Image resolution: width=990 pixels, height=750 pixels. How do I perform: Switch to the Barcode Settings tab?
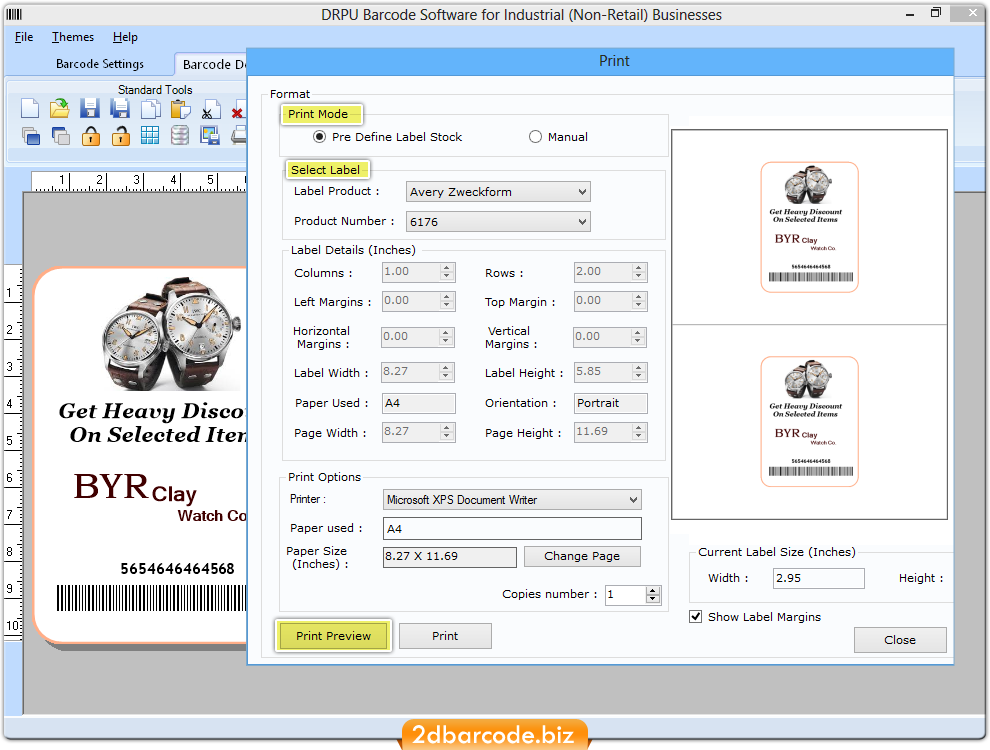coord(100,64)
